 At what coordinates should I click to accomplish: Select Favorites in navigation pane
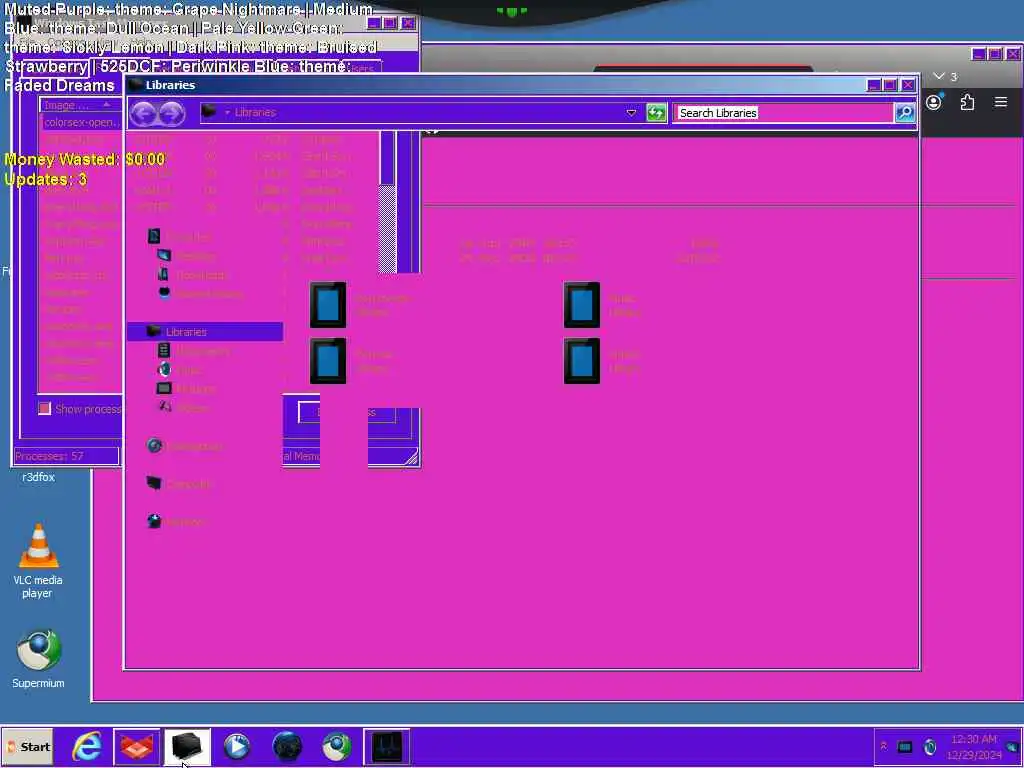point(180,236)
